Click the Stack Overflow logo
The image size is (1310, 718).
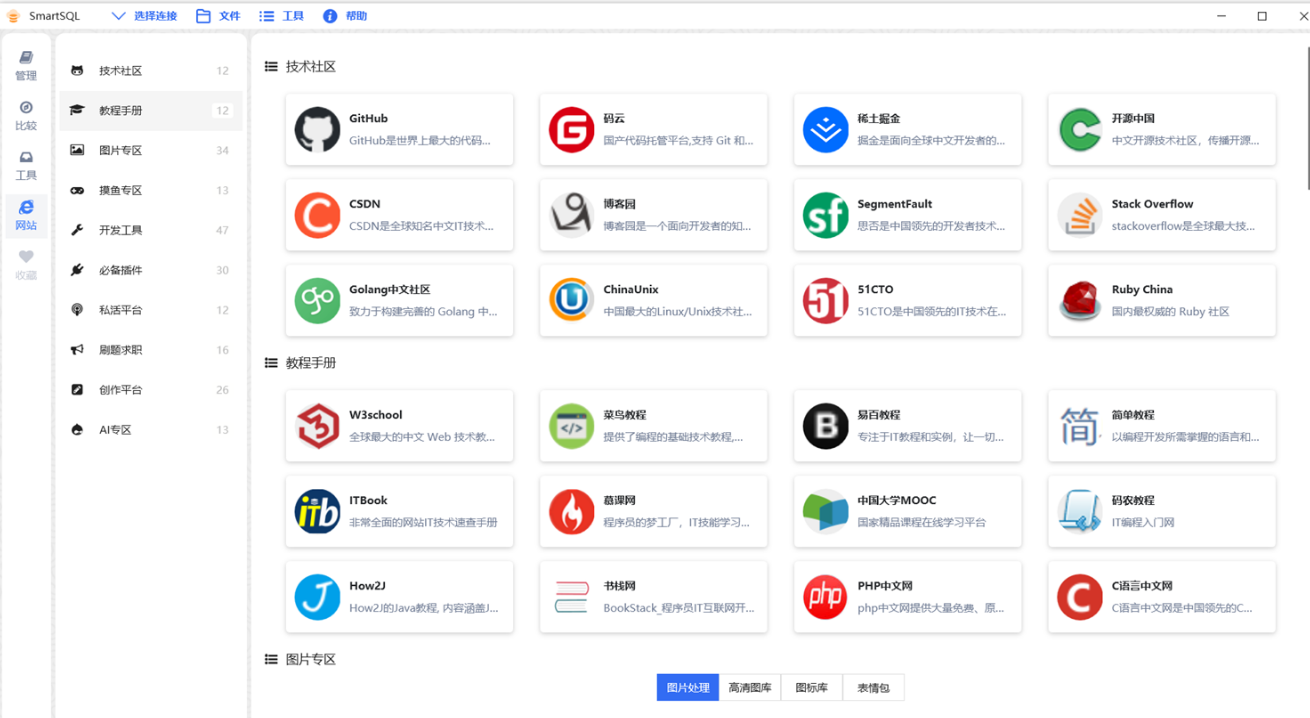point(1080,215)
